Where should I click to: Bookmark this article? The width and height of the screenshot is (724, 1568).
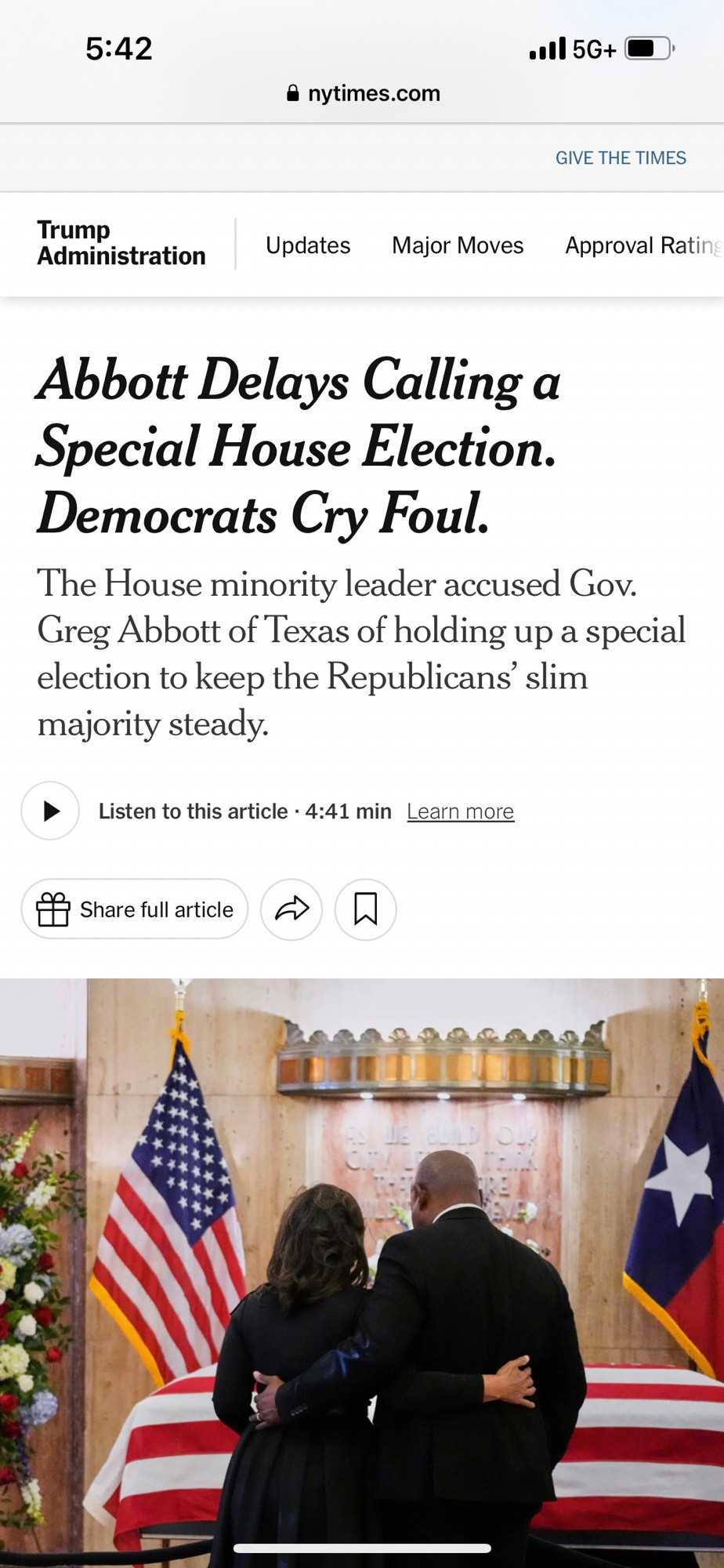click(365, 909)
